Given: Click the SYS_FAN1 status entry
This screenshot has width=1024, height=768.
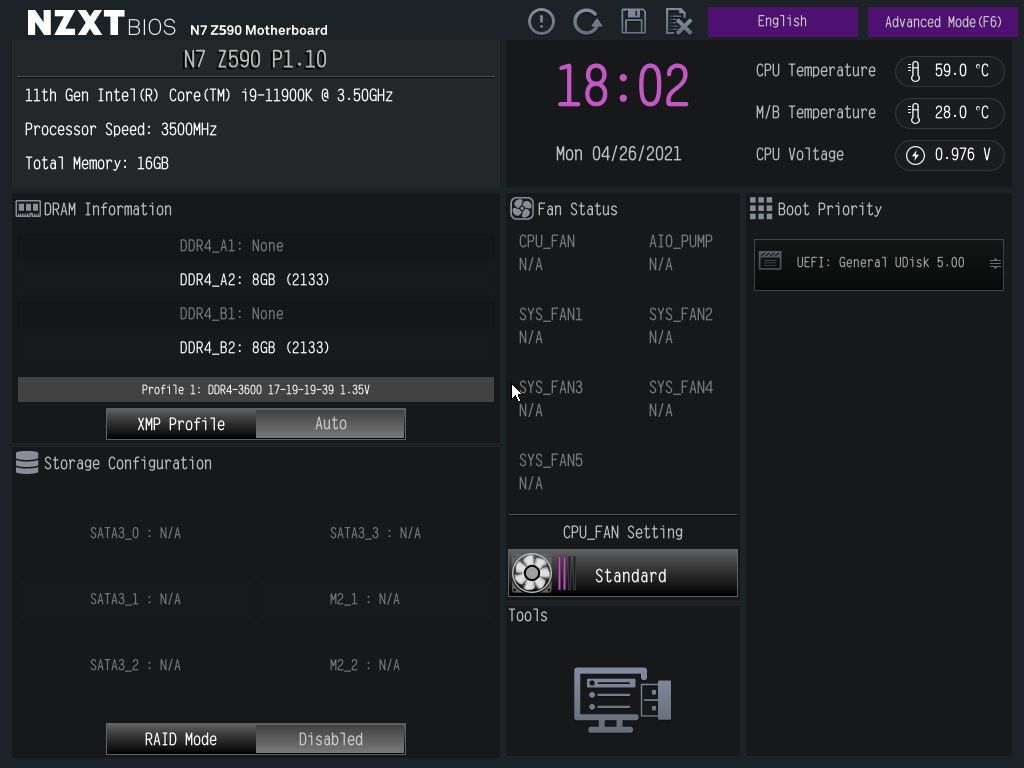Looking at the screenshot, I should (x=550, y=326).
